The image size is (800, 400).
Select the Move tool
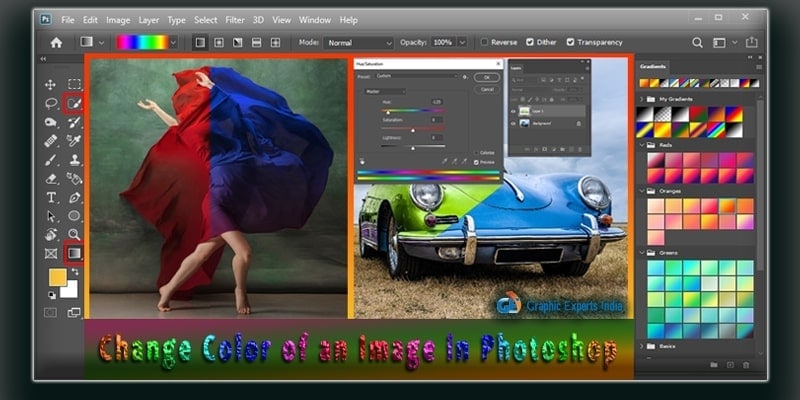pyautogui.click(x=51, y=85)
